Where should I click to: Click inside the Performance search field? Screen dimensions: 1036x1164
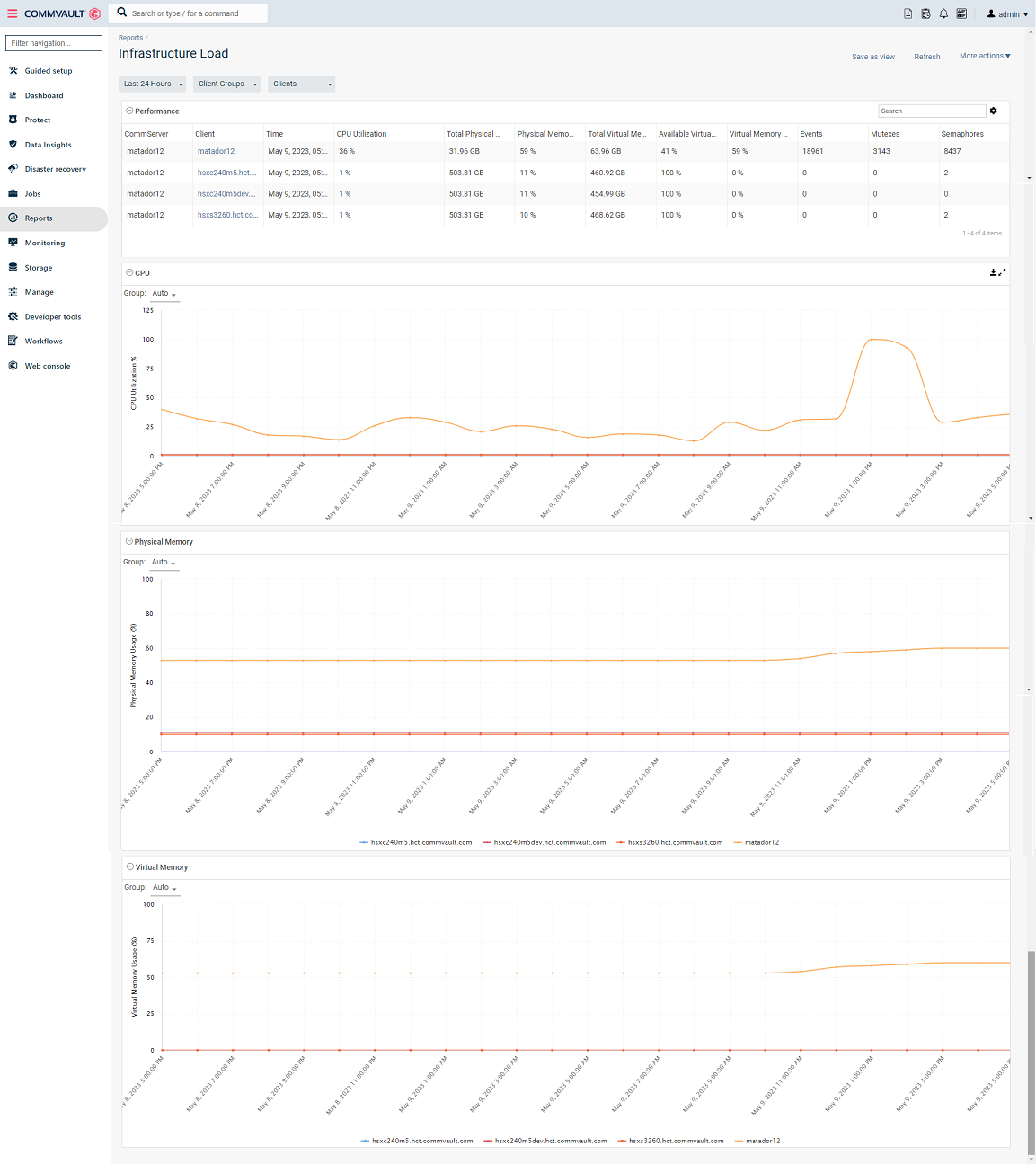click(931, 111)
